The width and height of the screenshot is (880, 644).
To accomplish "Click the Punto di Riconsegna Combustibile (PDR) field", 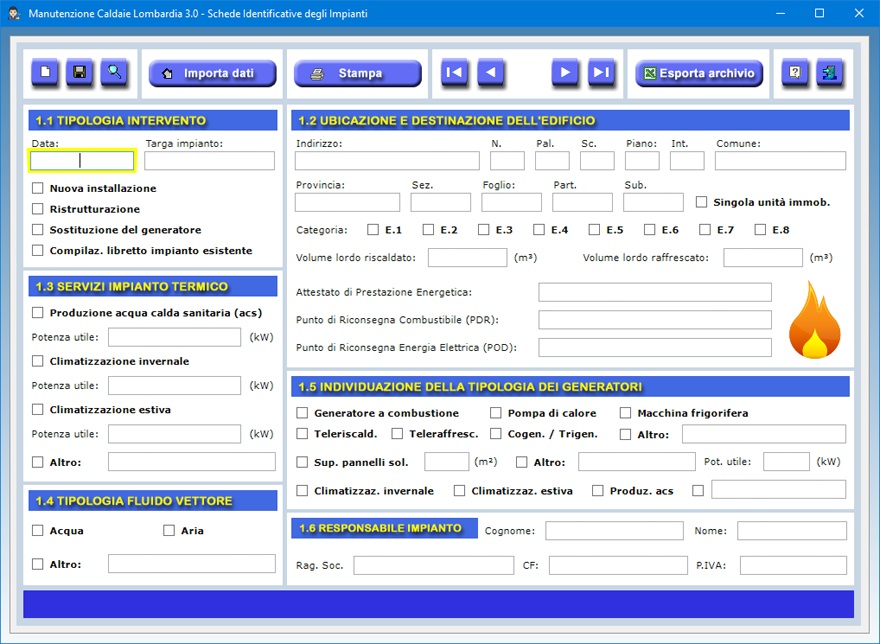I will click(x=655, y=319).
